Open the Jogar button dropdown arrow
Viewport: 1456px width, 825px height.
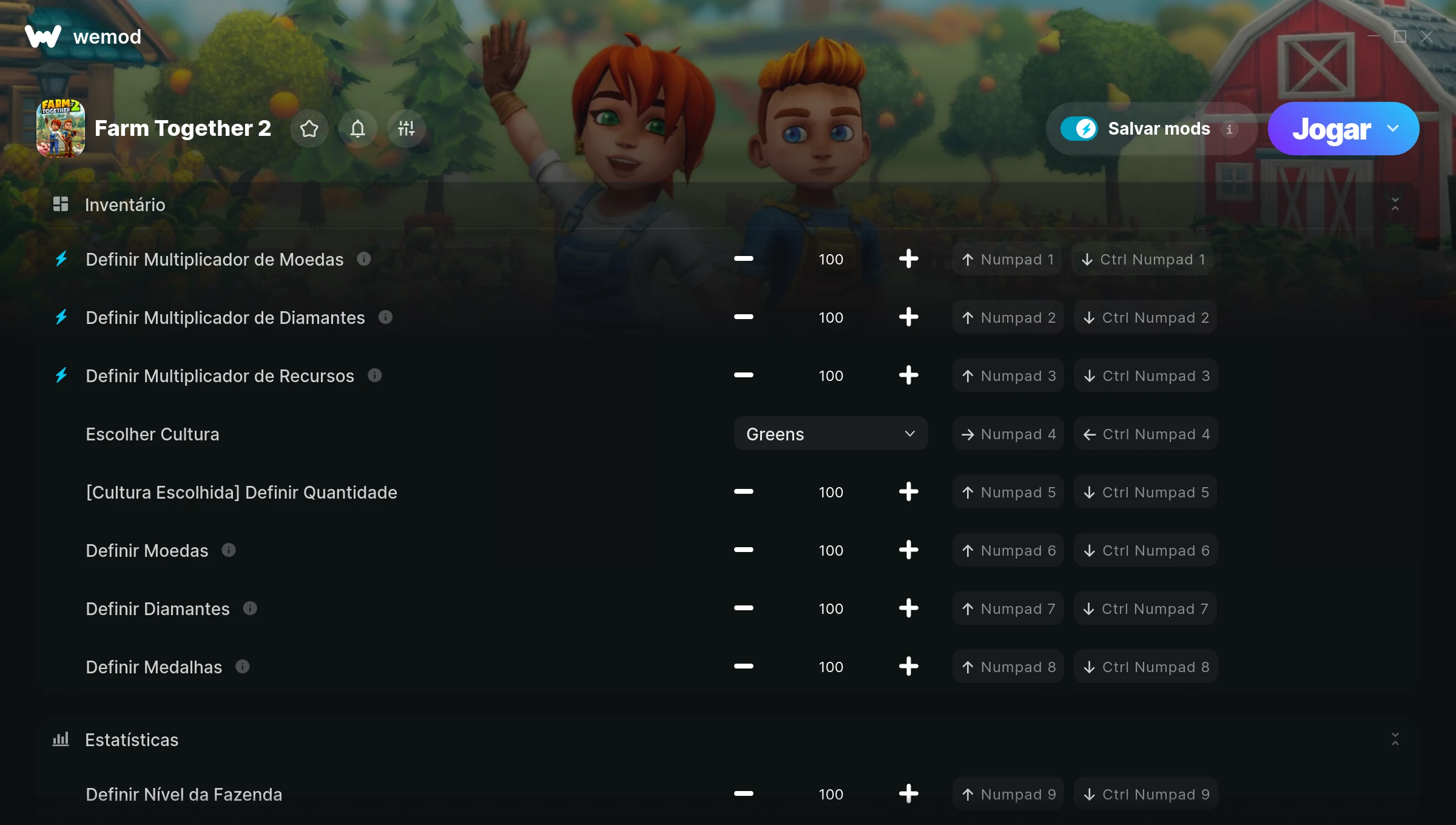pyautogui.click(x=1393, y=129)
